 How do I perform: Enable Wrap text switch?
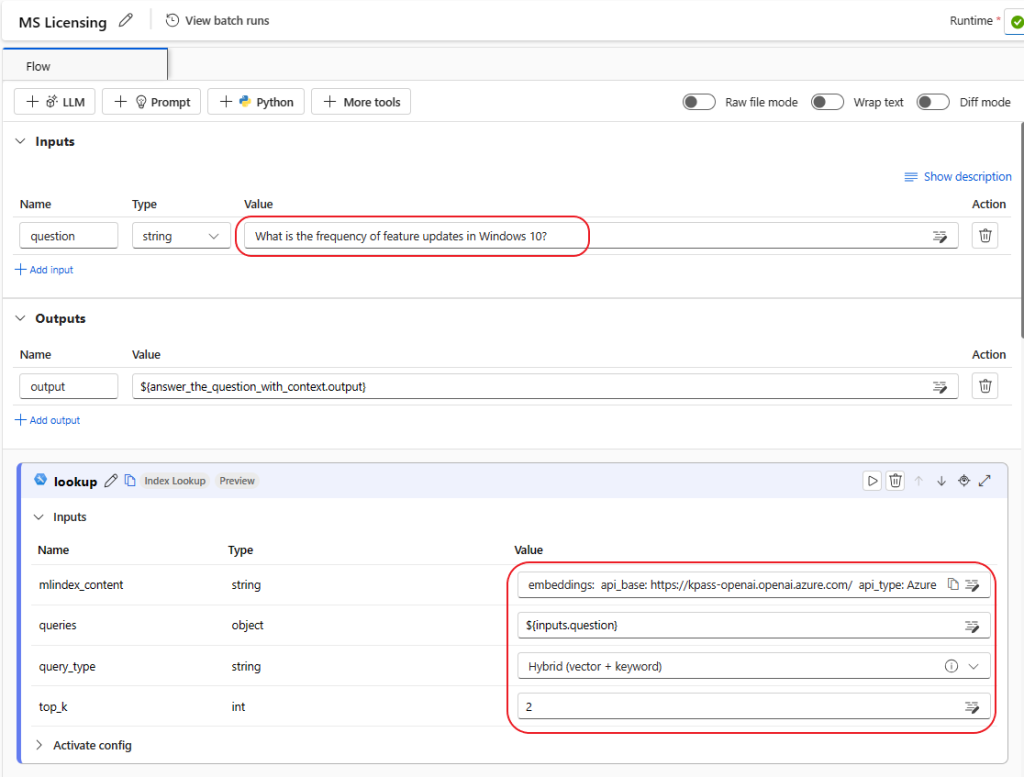click(x=827, y=102)
